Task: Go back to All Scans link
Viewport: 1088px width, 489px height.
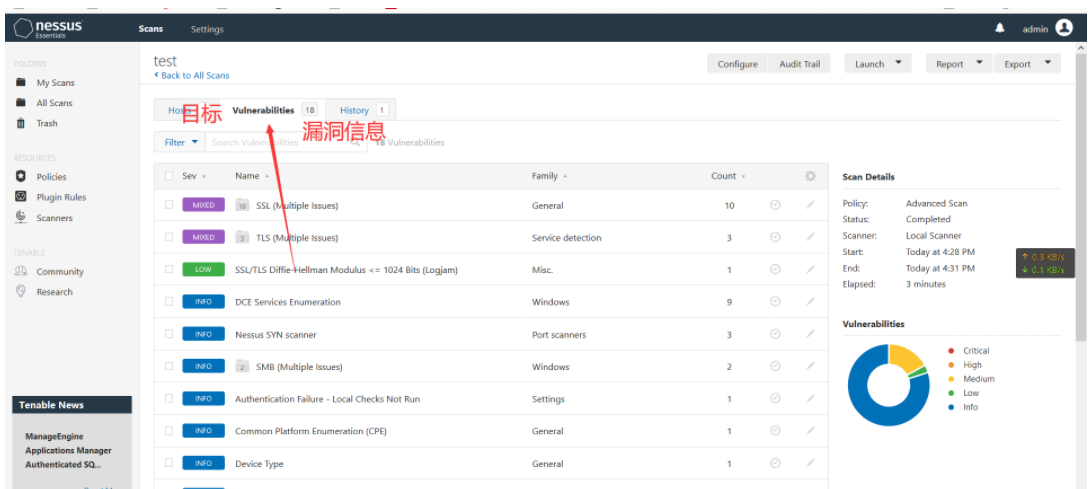Action: pos(192,76)
